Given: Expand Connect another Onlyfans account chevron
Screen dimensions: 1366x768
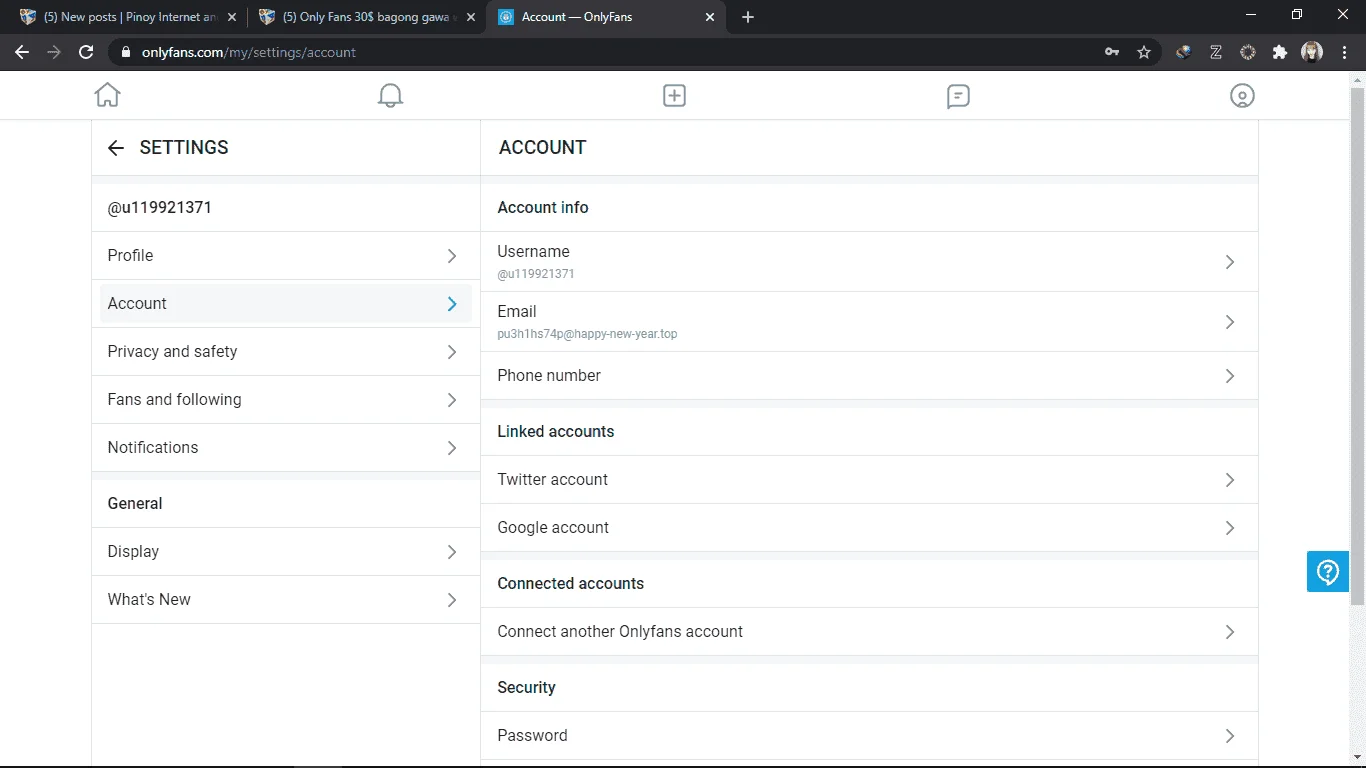Looking at the screenshot, I should [1230, 632].
